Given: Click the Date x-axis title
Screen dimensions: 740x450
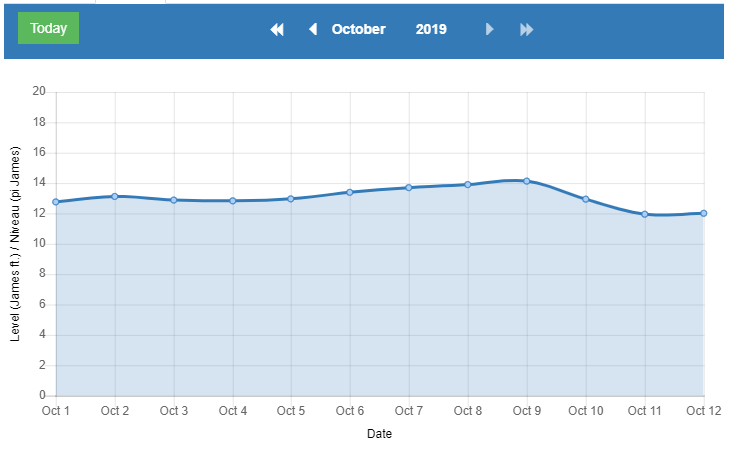Looking at the screenshot, I should point(379,434).
